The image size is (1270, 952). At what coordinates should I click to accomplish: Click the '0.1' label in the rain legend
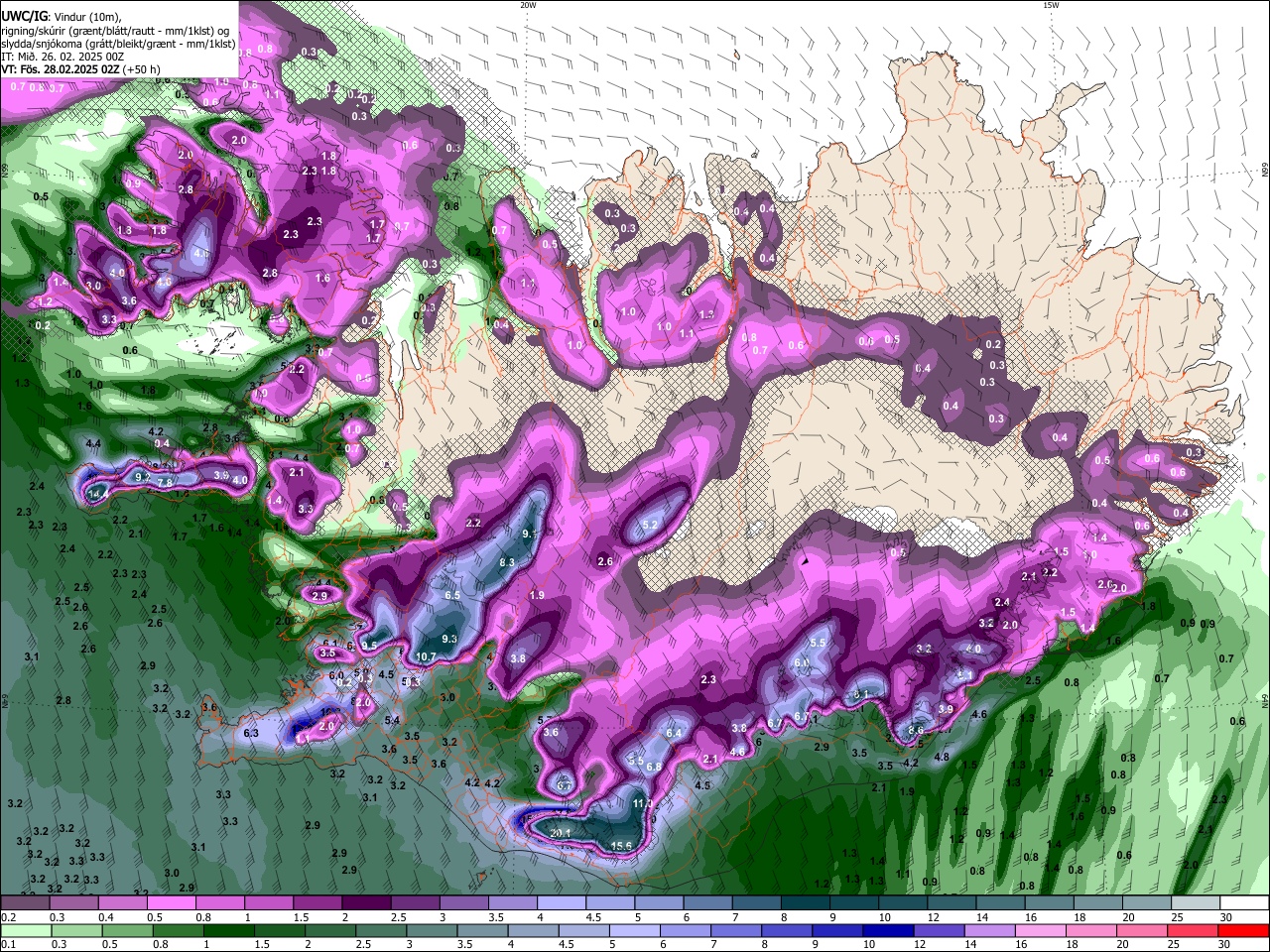tap(8, 945)
